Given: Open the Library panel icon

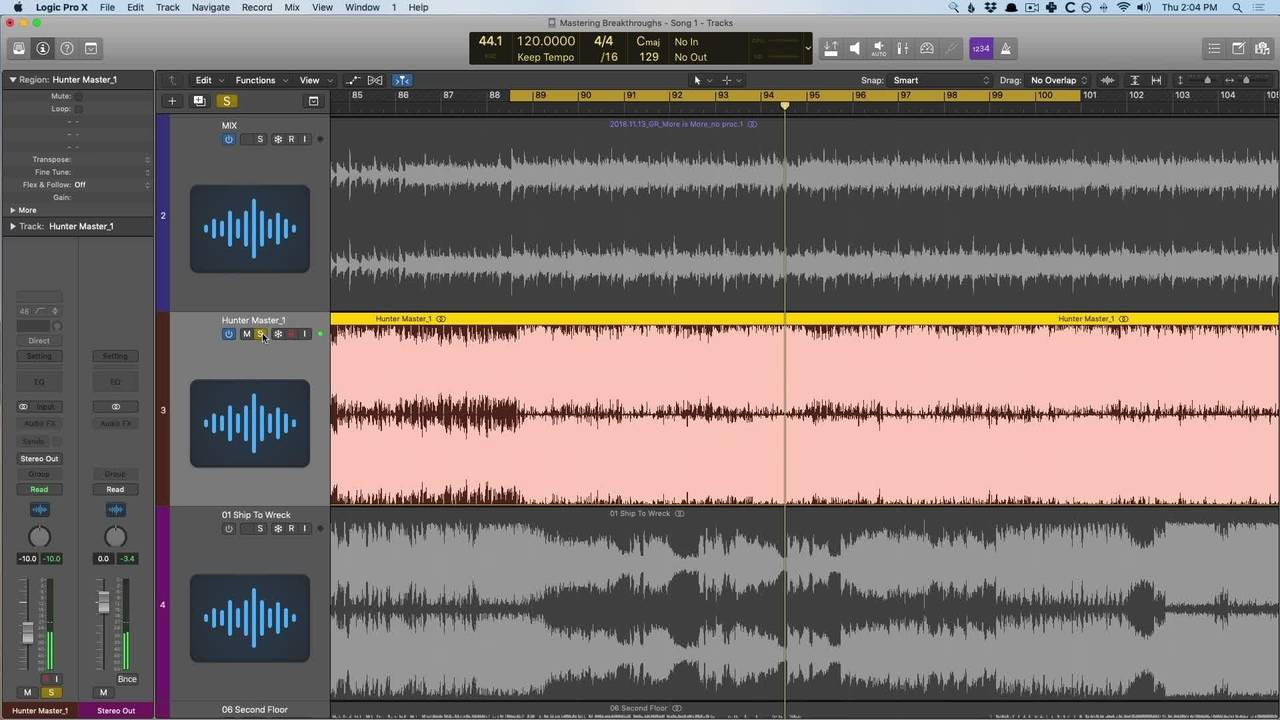Looking at the screenshot, I should [x=19, y=48].
